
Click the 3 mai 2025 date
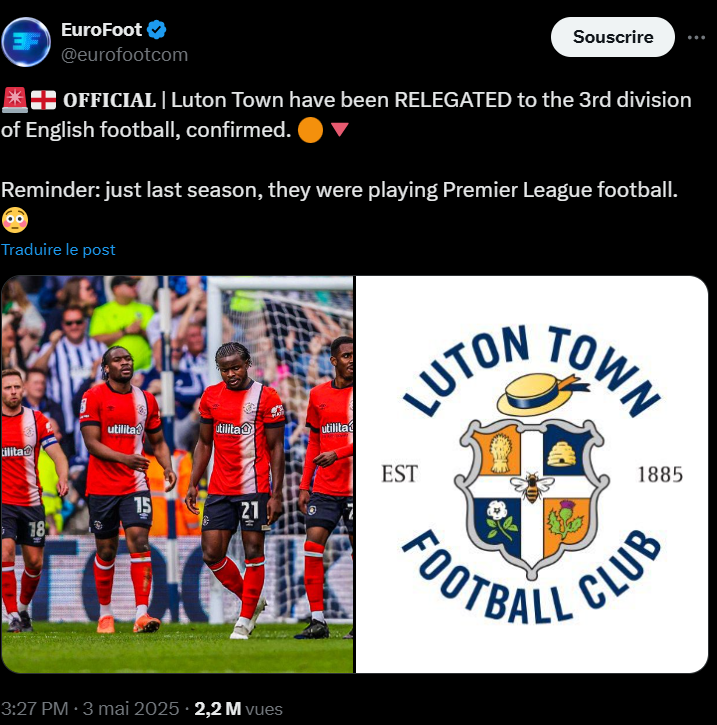click(131, 709)
